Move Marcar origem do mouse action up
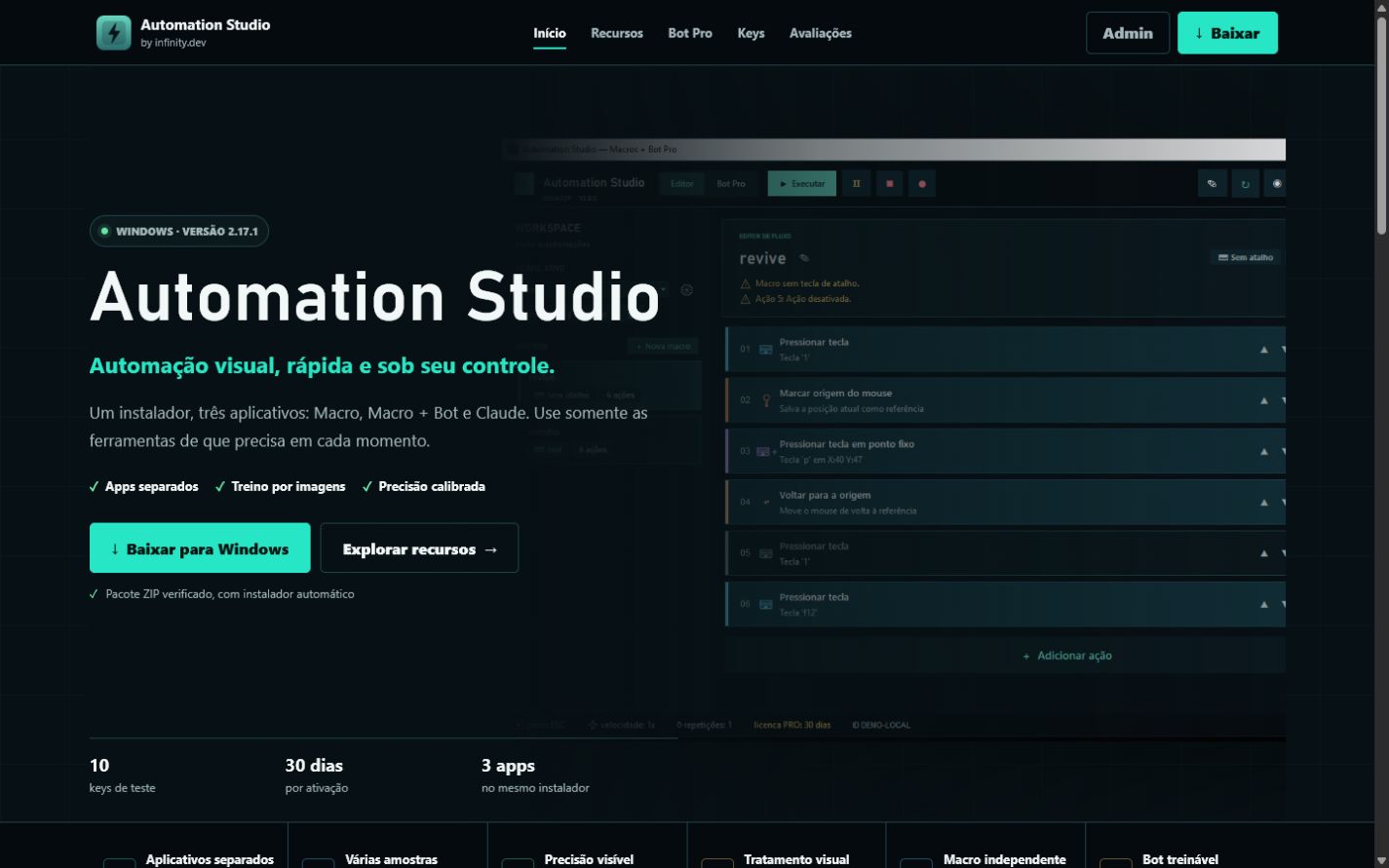 click(x=1264, y=400)
